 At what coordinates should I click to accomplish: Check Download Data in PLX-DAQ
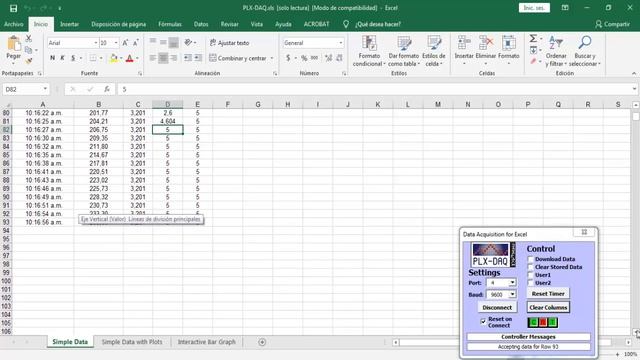pos(531,259)
